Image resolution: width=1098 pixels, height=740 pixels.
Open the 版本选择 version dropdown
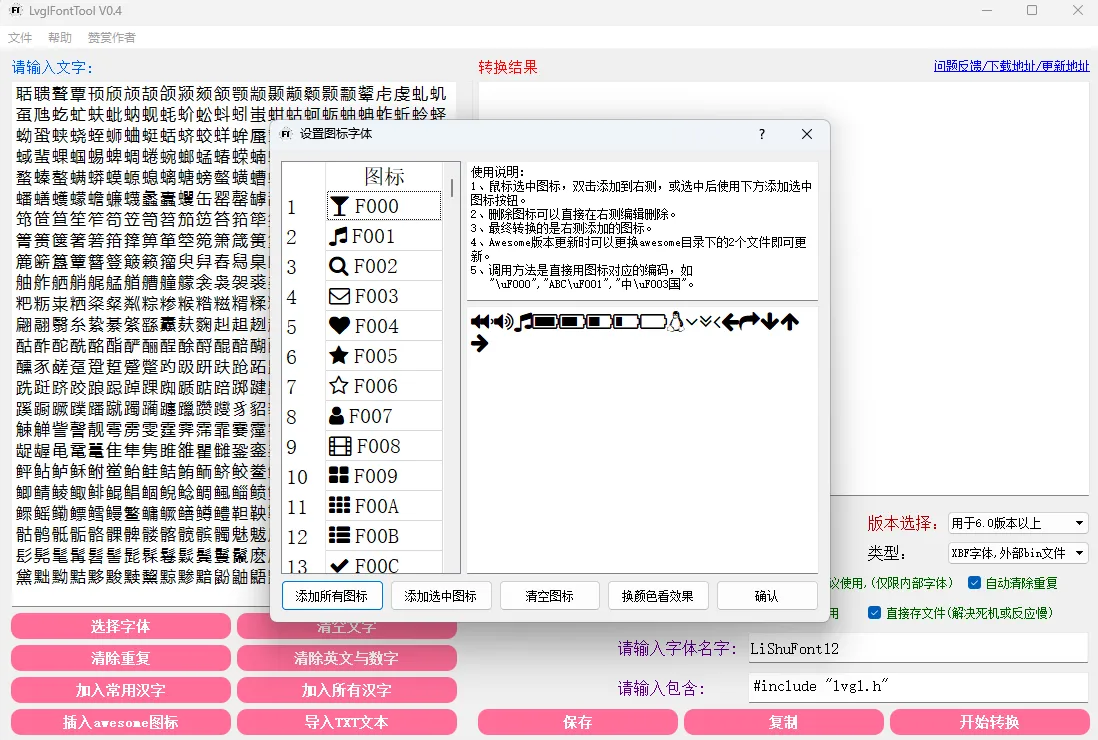click(1017, 522)
